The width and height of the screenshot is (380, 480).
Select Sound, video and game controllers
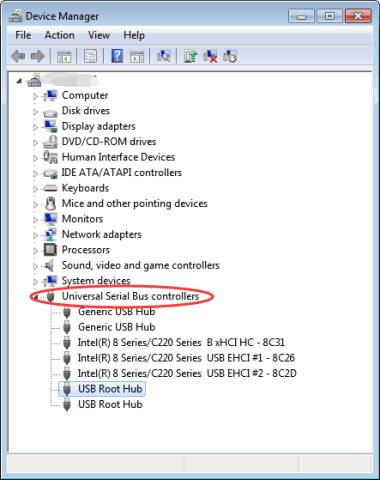[141, 265]
